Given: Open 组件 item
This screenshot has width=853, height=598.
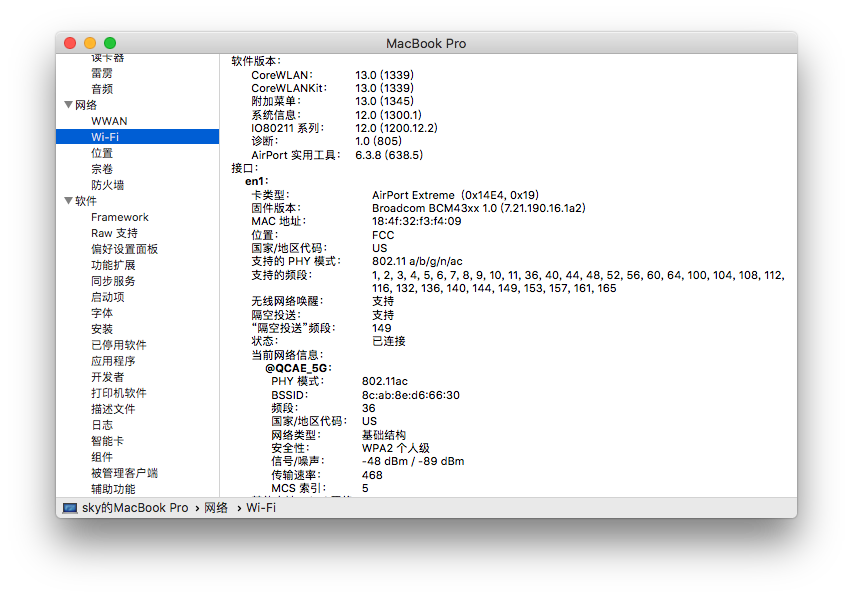Looking at the screenshot, I should [x=102, y=457].
